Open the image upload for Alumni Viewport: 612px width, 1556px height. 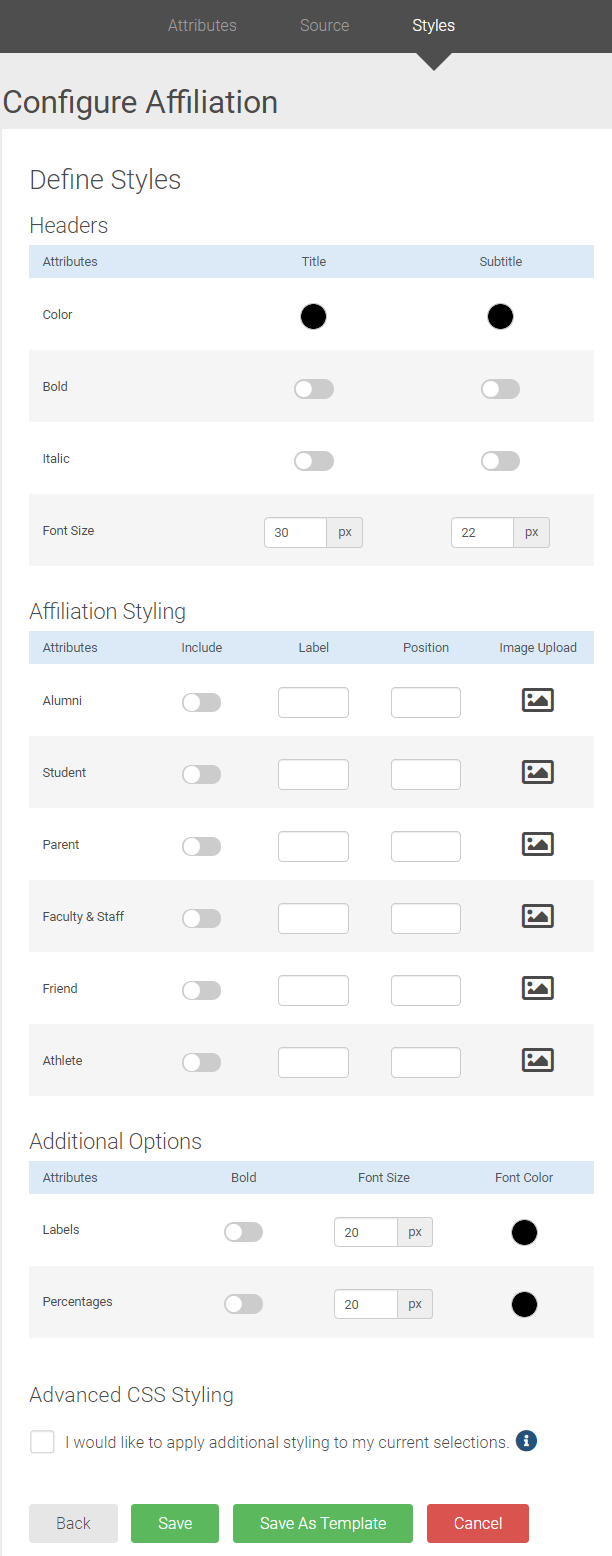[x=537, y=700]
